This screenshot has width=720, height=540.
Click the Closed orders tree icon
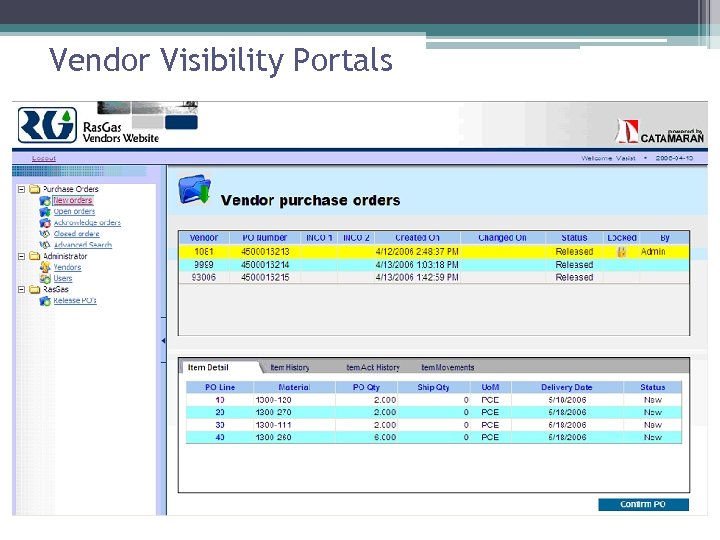pos(45,234)
